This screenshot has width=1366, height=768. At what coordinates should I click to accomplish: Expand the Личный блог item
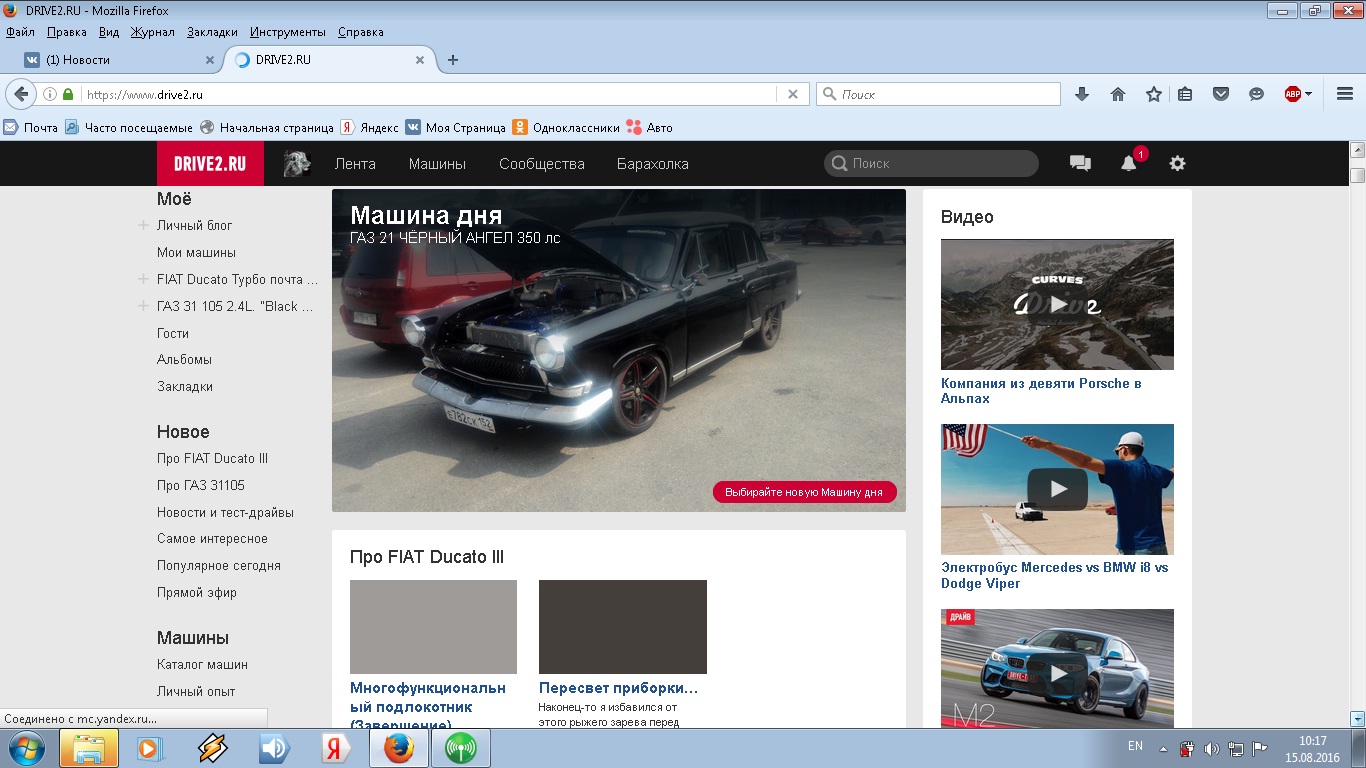[x=143, y=226]
